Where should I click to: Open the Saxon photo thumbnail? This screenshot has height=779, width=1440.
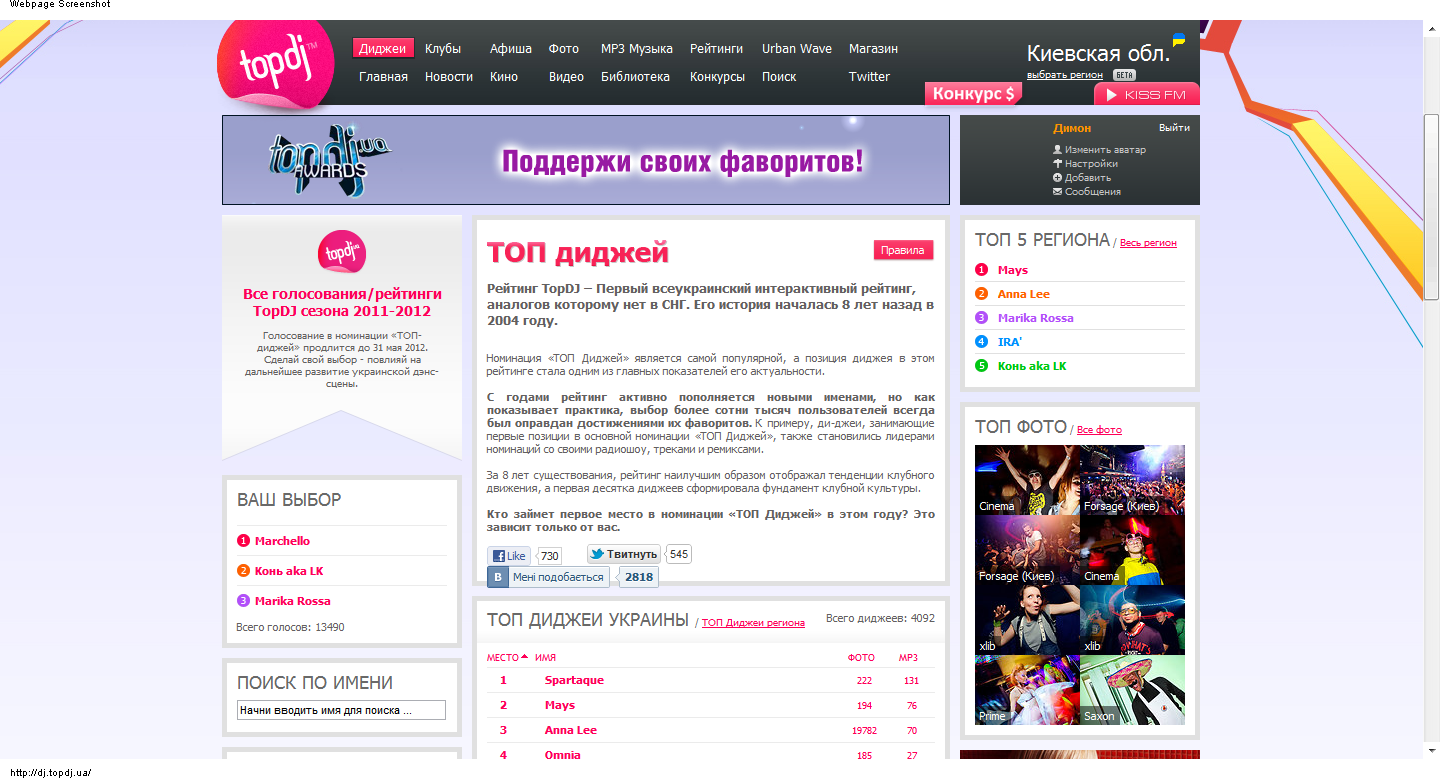click(1132, 690)
